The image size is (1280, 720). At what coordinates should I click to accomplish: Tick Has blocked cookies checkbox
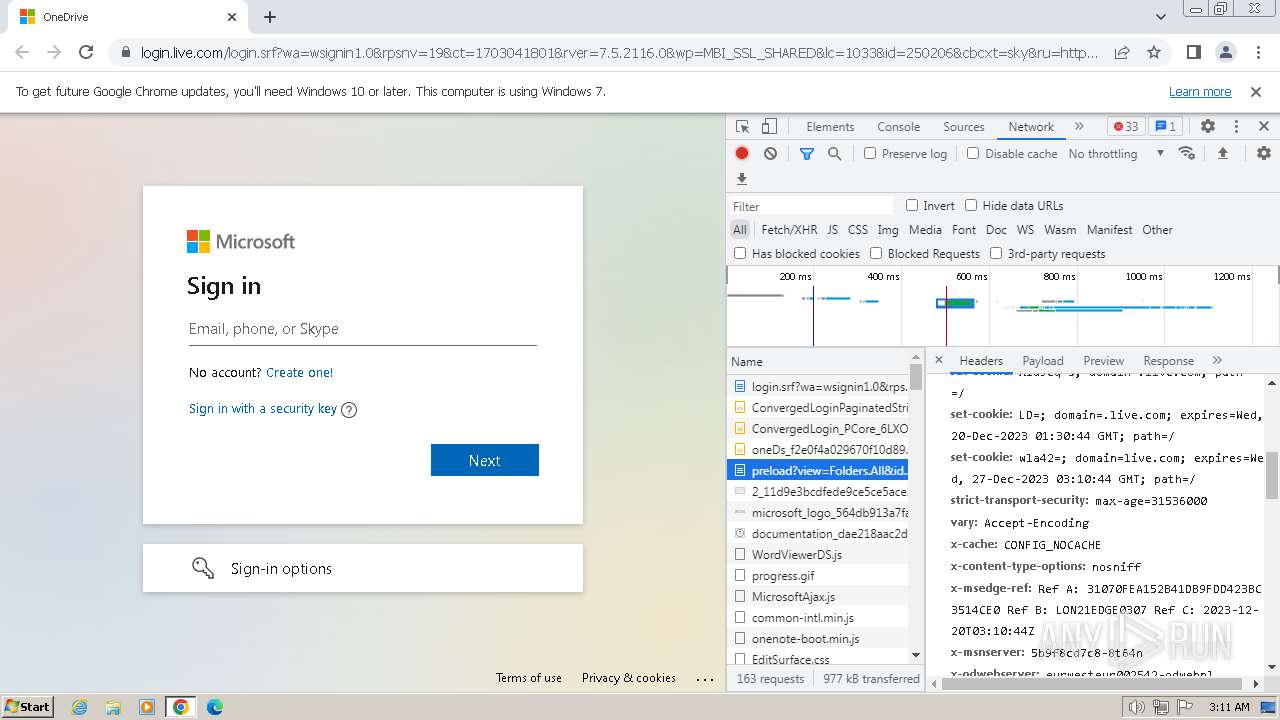point(740,253)
